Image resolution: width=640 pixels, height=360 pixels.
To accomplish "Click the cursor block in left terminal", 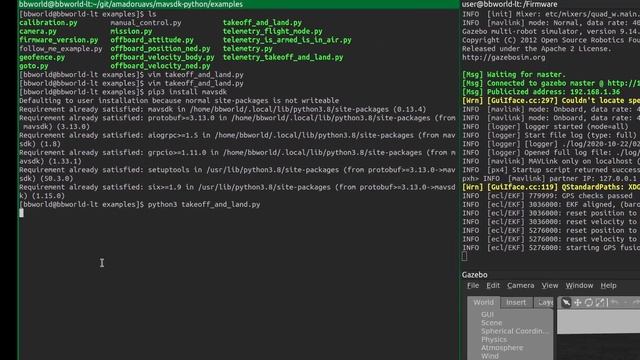I will [22, 213].
